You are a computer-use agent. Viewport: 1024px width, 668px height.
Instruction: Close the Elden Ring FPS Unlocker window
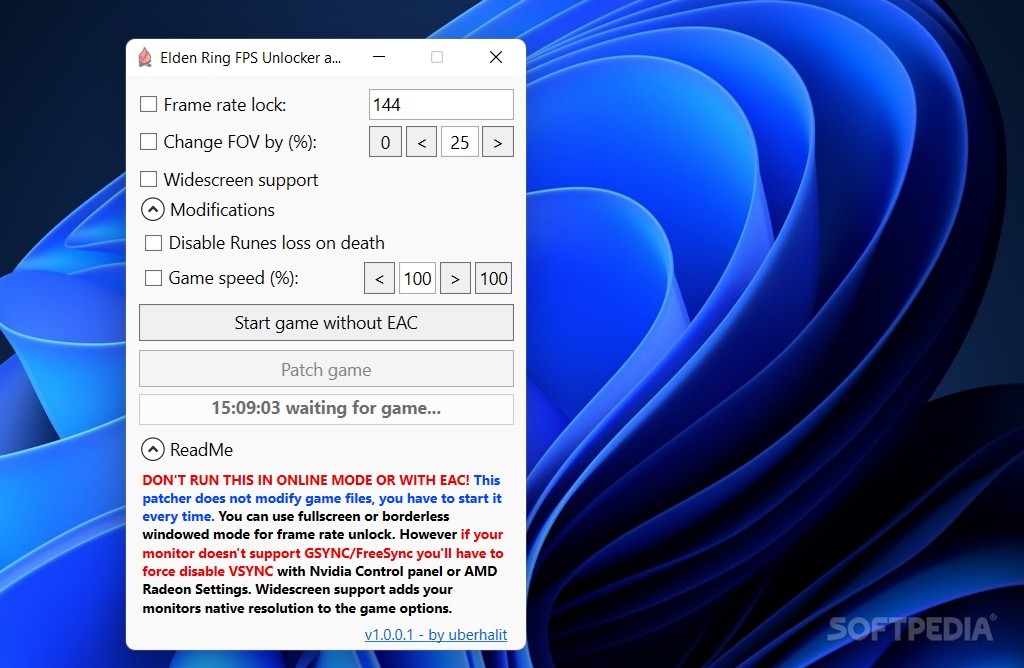click(496, 57)
